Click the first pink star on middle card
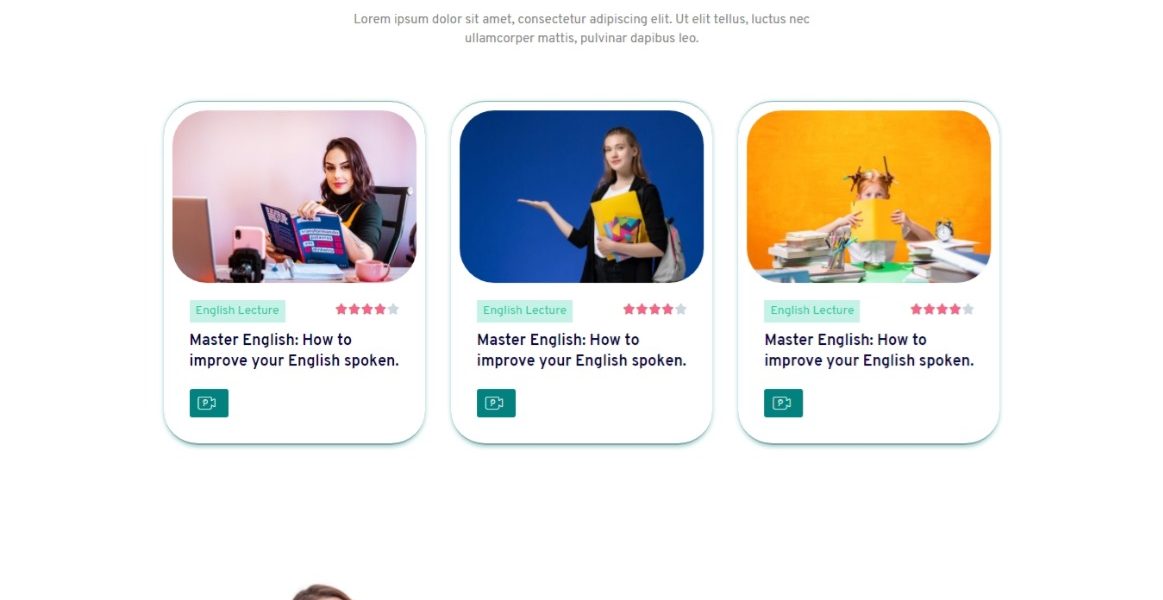1163x600 pixels. point(629,309)
